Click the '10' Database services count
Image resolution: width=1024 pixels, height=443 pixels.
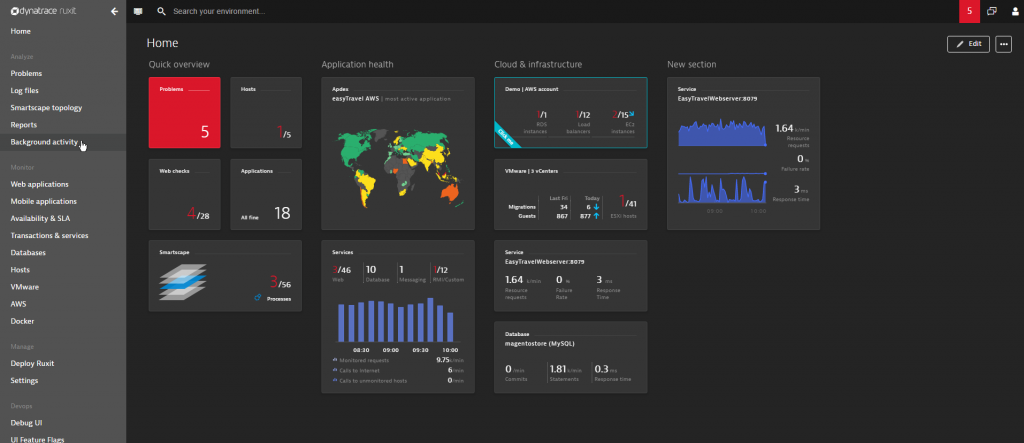371,269
